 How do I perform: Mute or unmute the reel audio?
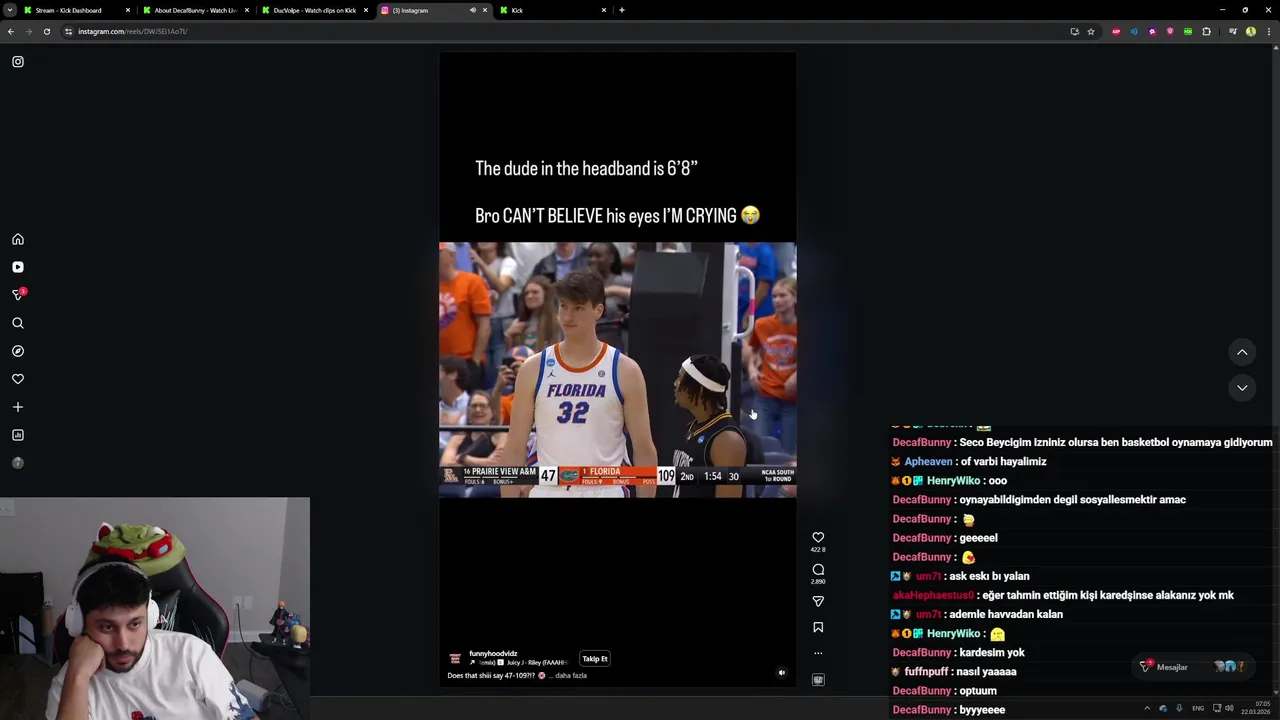(782, 673)
